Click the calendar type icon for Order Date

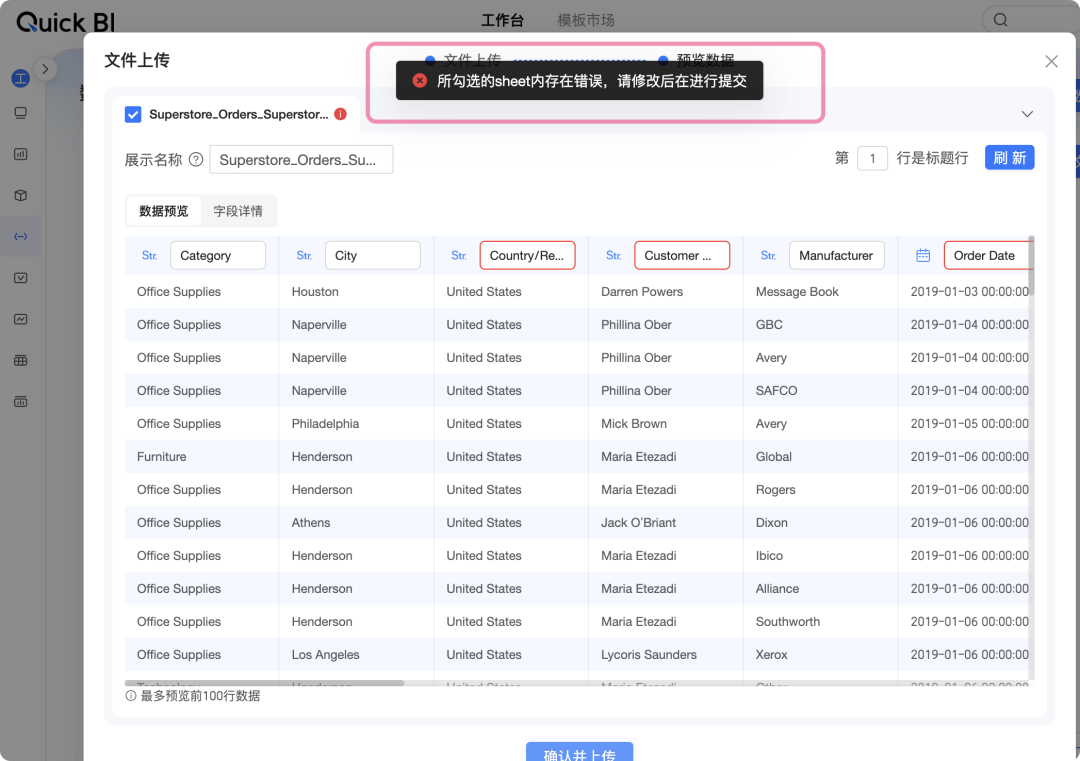coord(923,256)
